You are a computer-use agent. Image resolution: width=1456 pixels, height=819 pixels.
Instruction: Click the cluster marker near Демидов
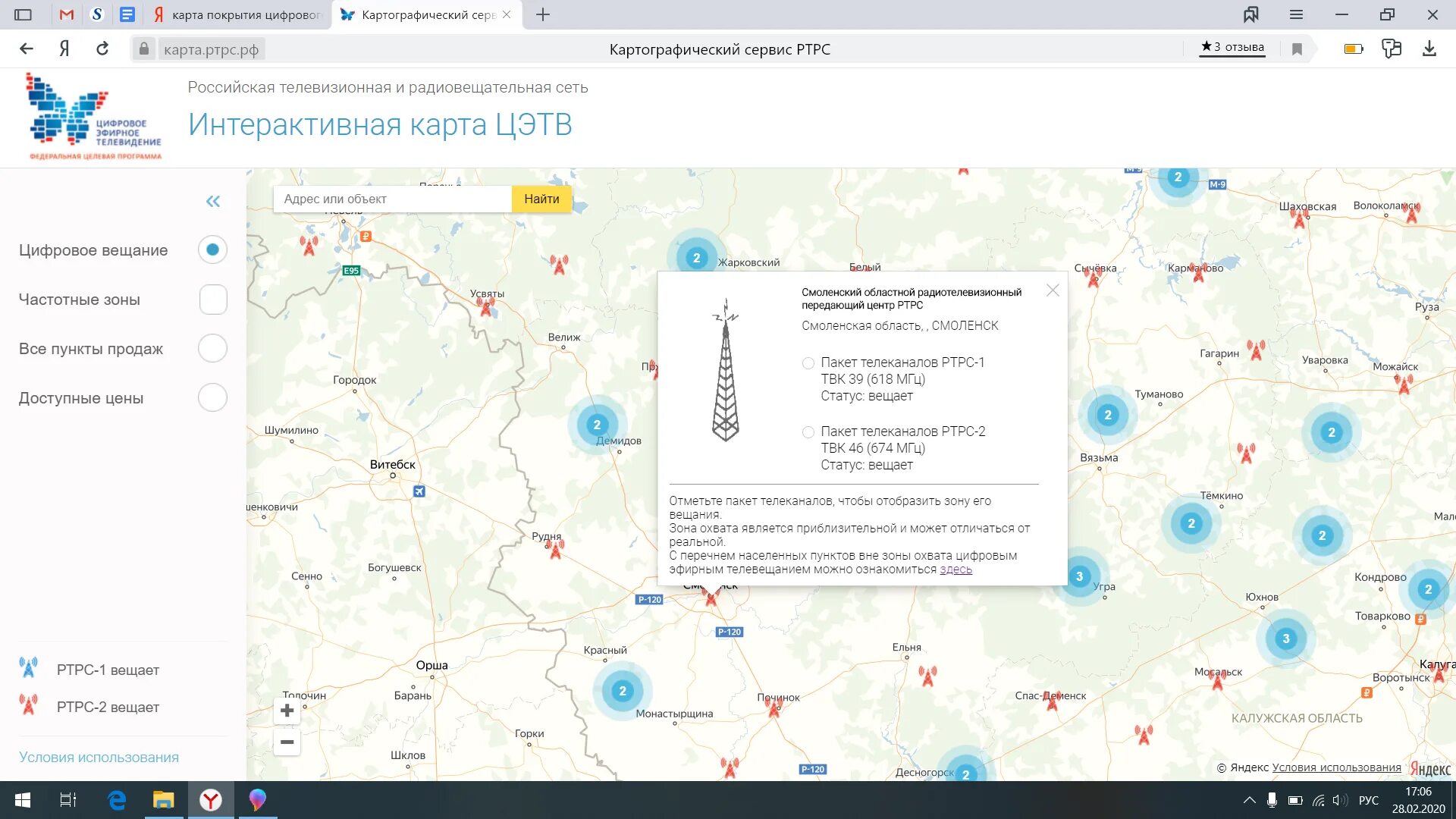tap(597, 425)
